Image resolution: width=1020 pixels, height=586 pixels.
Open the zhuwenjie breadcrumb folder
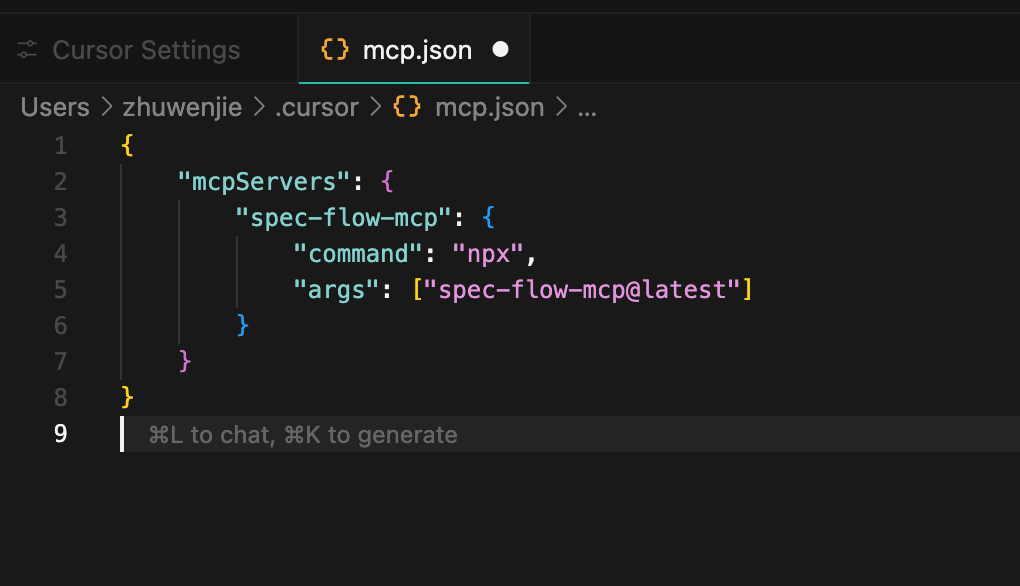tap(181, 107)
